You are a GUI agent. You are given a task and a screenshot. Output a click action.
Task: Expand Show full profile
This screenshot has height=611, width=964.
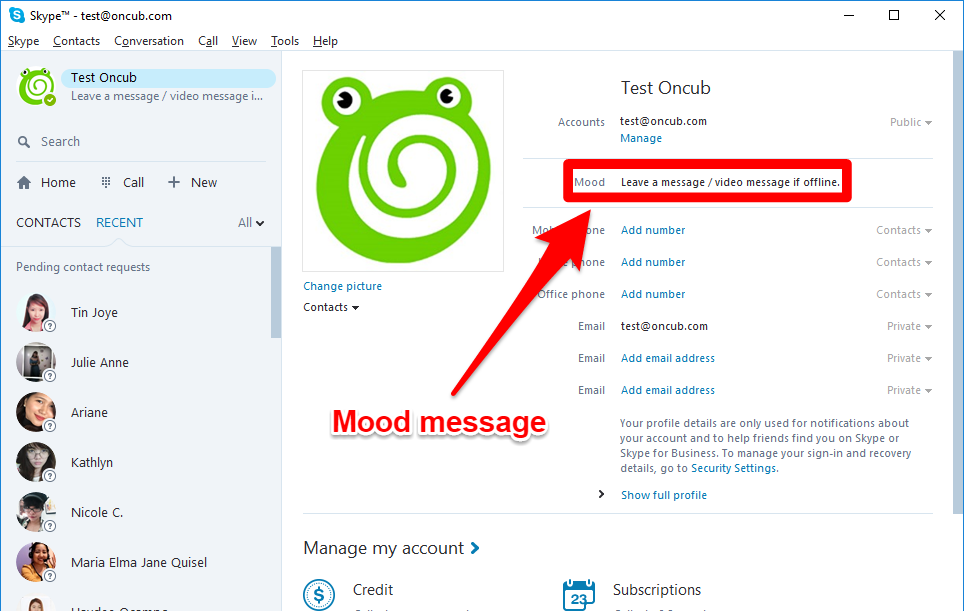click(x=663, y=494)
